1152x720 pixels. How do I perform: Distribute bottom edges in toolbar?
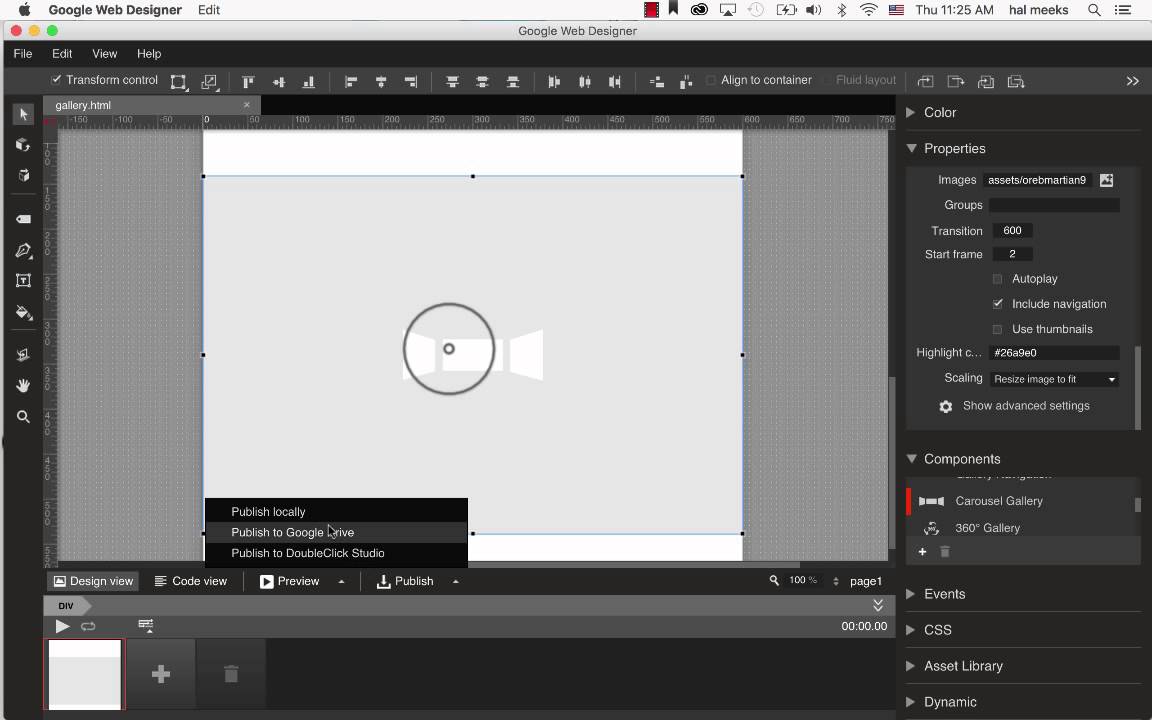[x=513, y=82]
